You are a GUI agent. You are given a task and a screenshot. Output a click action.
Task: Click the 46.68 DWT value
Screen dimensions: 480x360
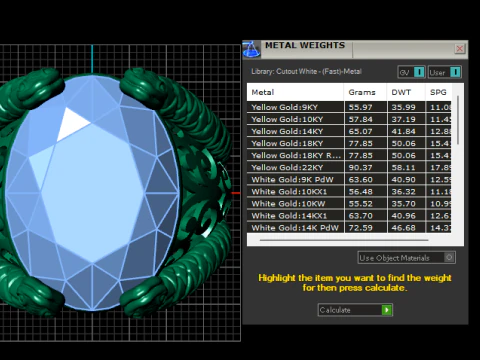click(403, 228)
